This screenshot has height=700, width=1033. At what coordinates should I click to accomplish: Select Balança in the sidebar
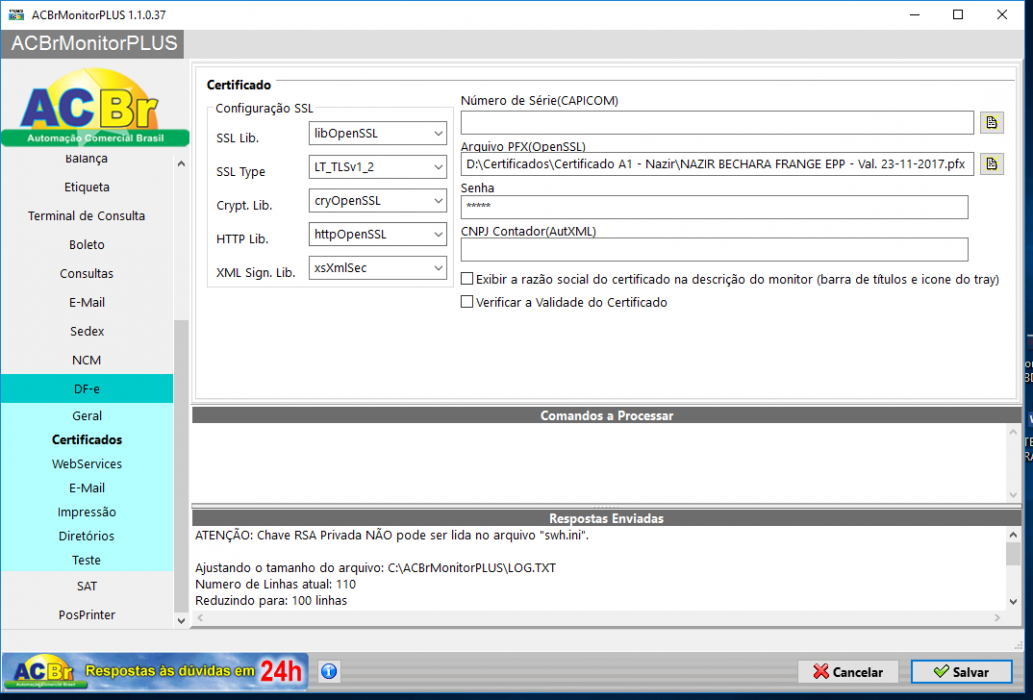(86, 158)
